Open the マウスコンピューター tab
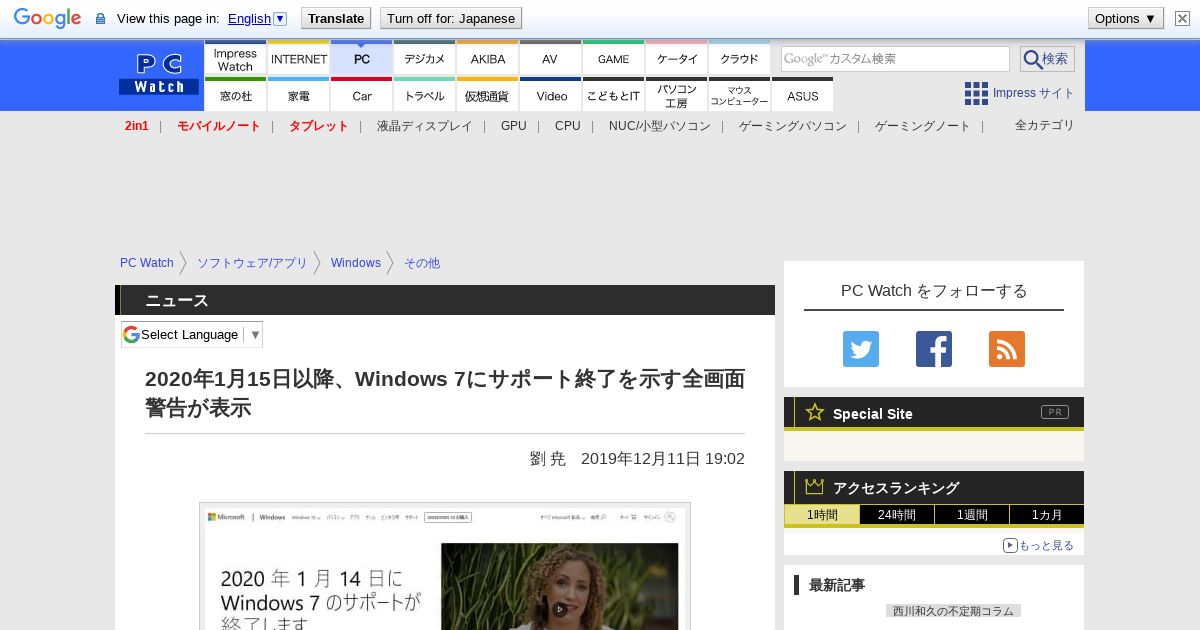Image resolution: width=1200 pixels, height=630 pixels. coord(739,95)
